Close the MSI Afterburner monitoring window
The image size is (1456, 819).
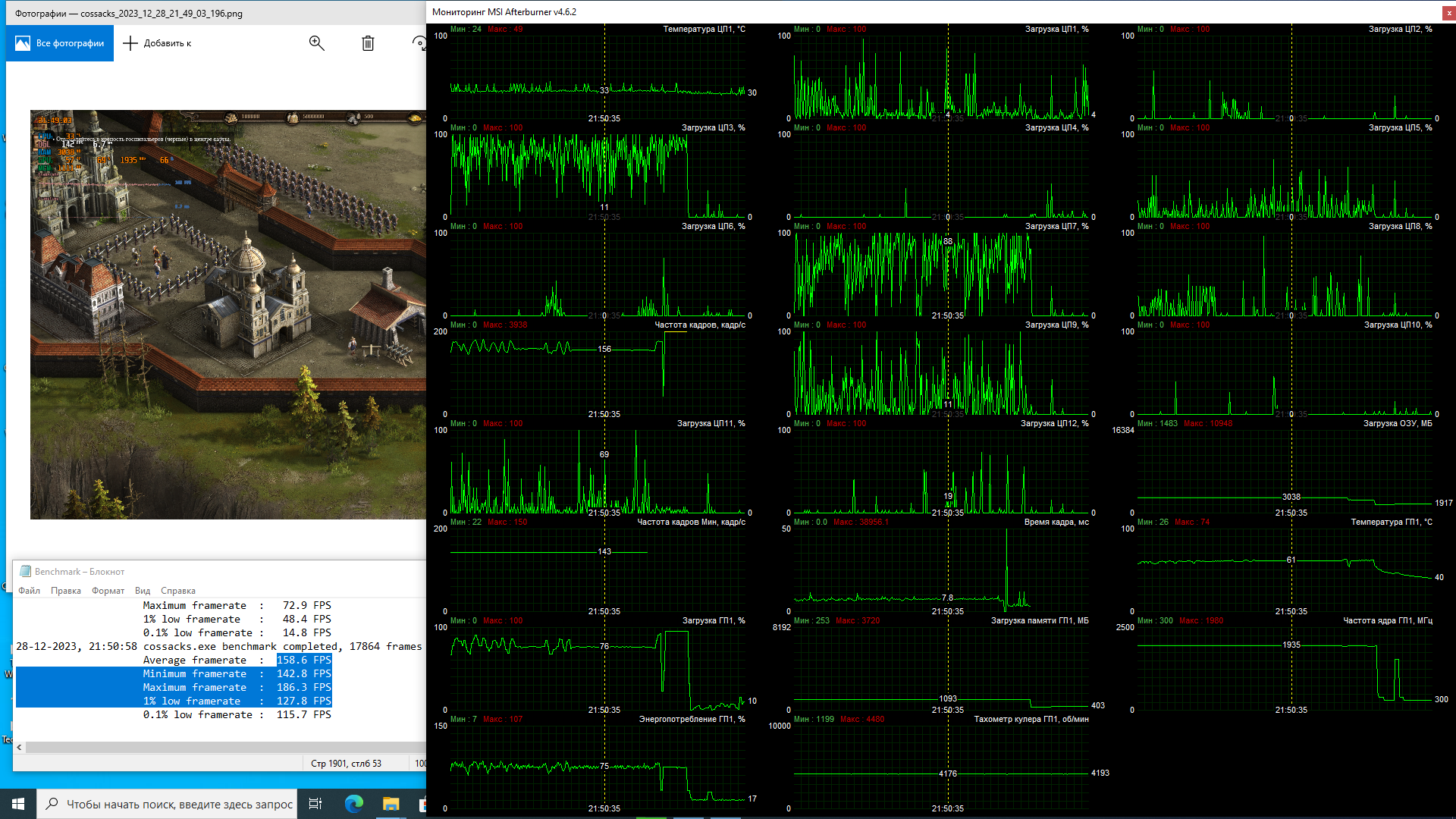point(1448,12)
